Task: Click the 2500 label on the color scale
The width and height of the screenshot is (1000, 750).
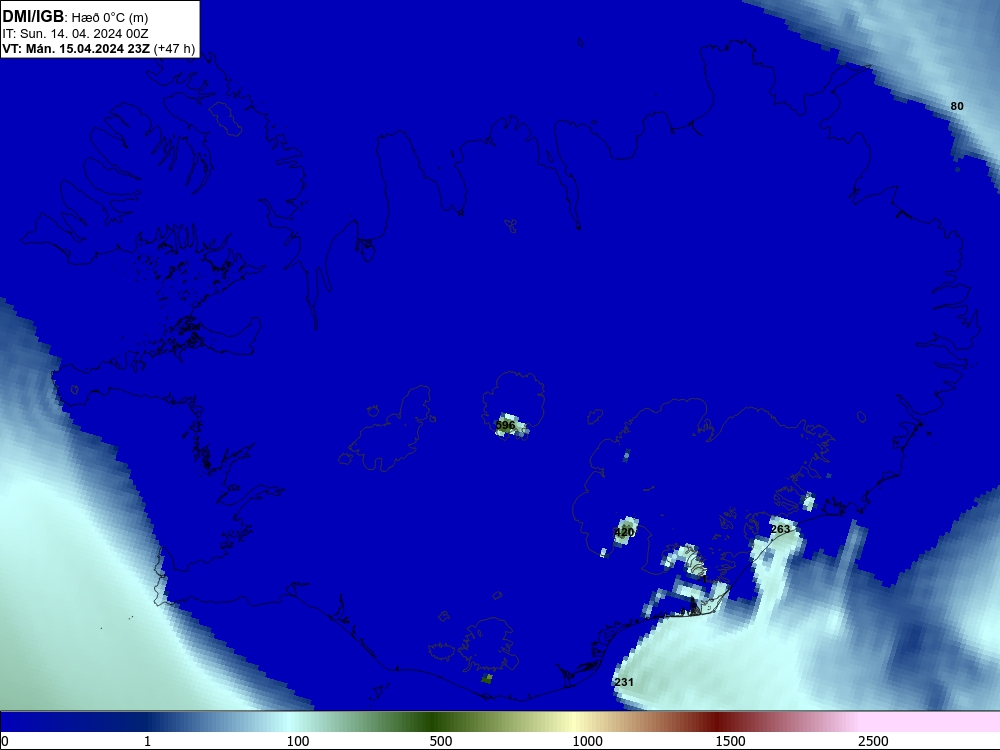Action: pyautogui.click(x=873, y=741)
